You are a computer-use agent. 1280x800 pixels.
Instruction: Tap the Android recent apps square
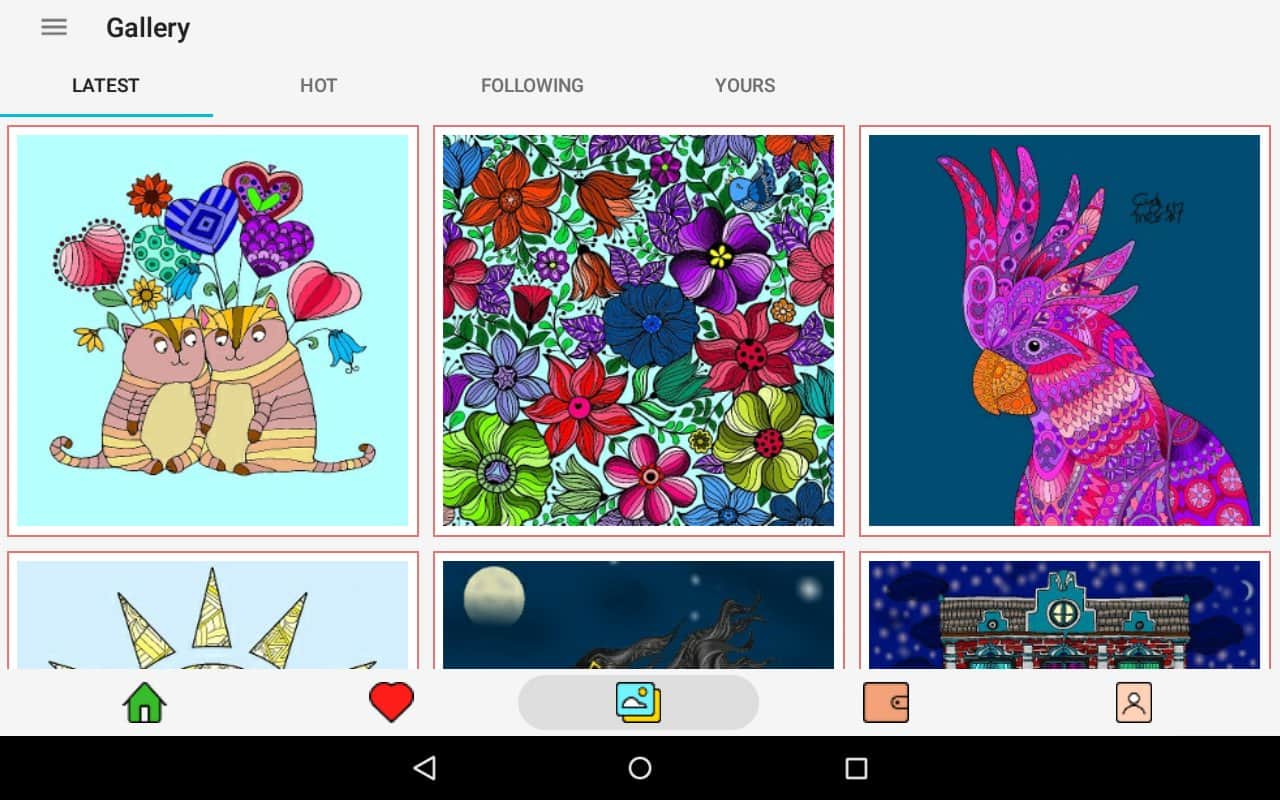point(856,768)
